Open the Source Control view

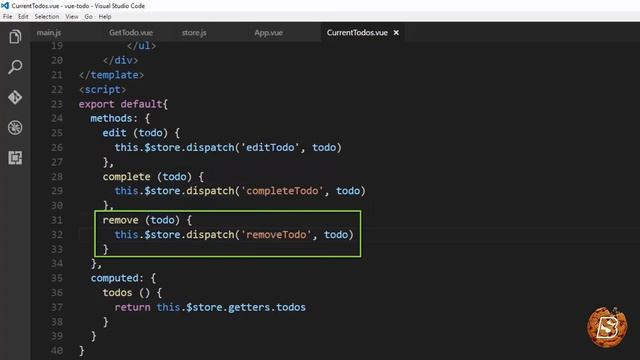coord(15,97)
